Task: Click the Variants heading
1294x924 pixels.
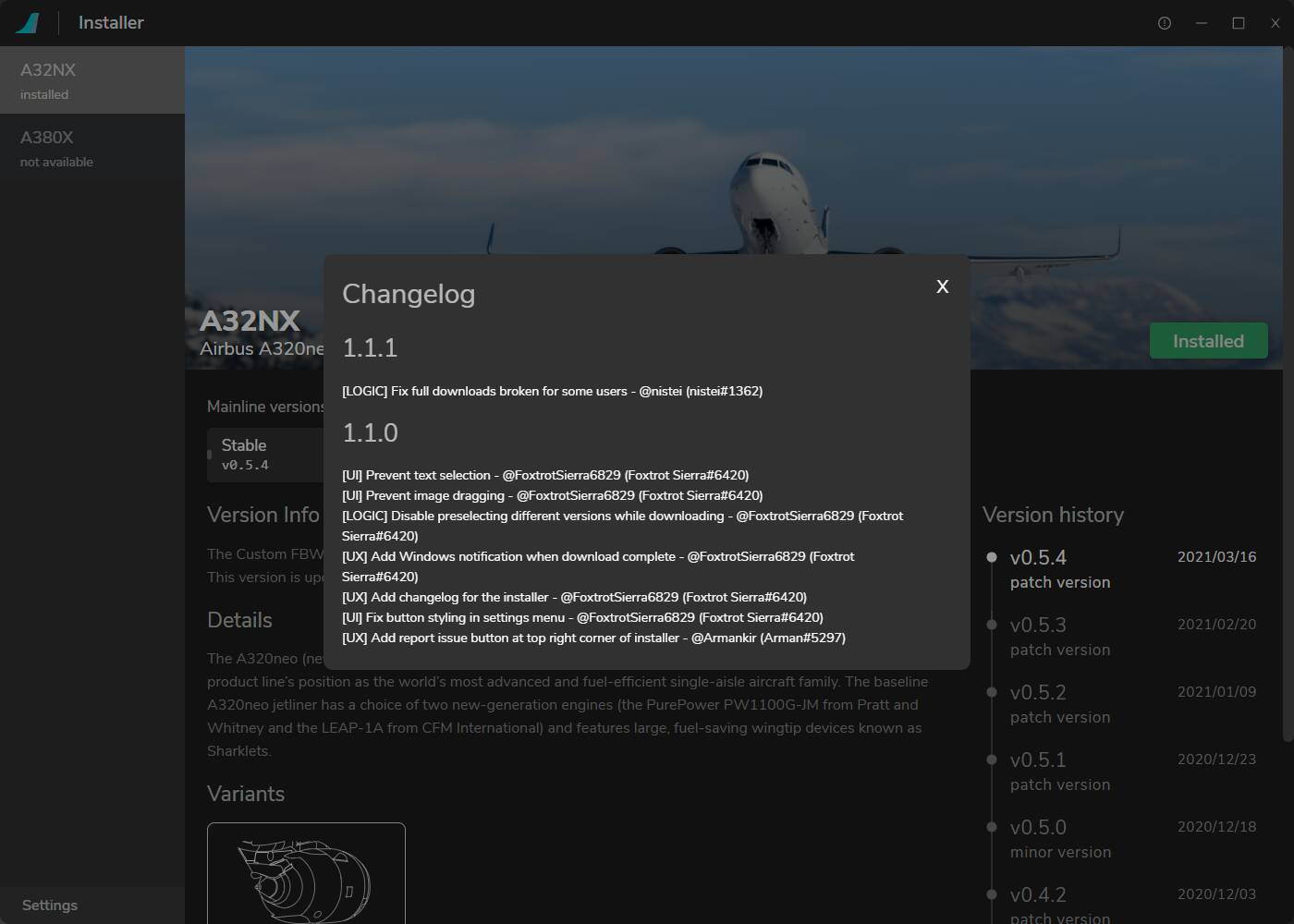Action: [x=246, y=794]
